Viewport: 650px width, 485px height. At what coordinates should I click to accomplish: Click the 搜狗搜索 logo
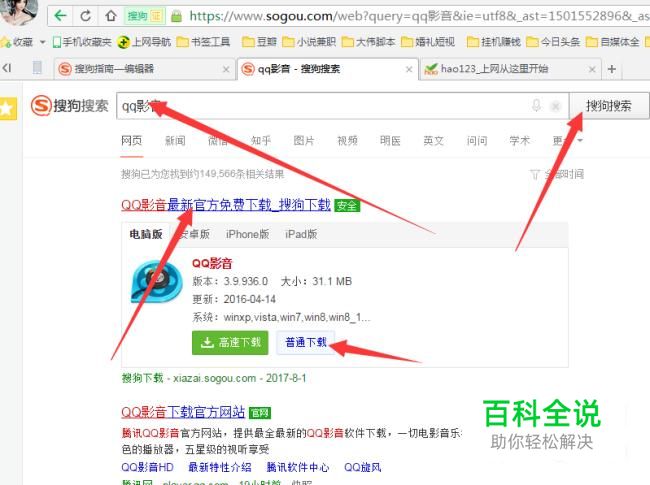coord(69,106)
